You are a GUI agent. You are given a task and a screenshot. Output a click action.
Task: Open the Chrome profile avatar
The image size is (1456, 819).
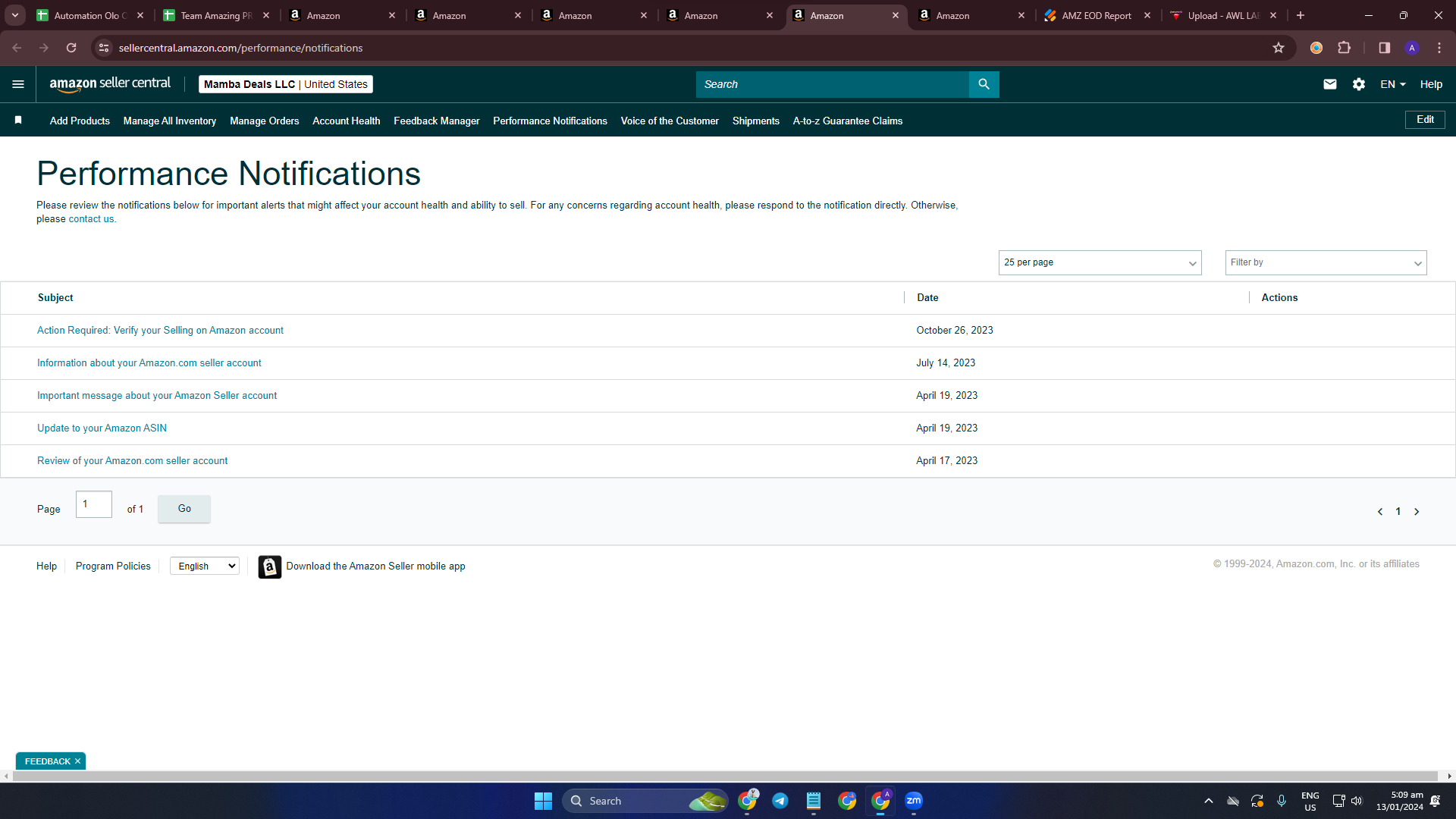1412,48
